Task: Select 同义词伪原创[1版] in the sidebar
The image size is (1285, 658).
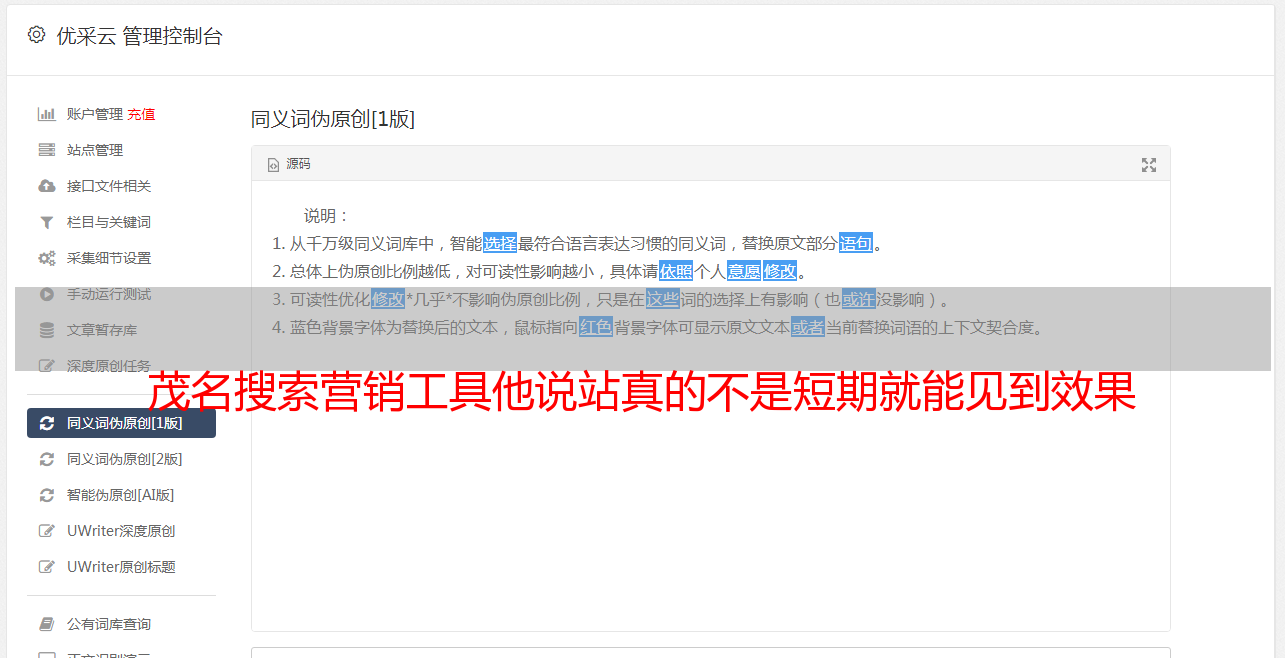Action: pos(121,423)
